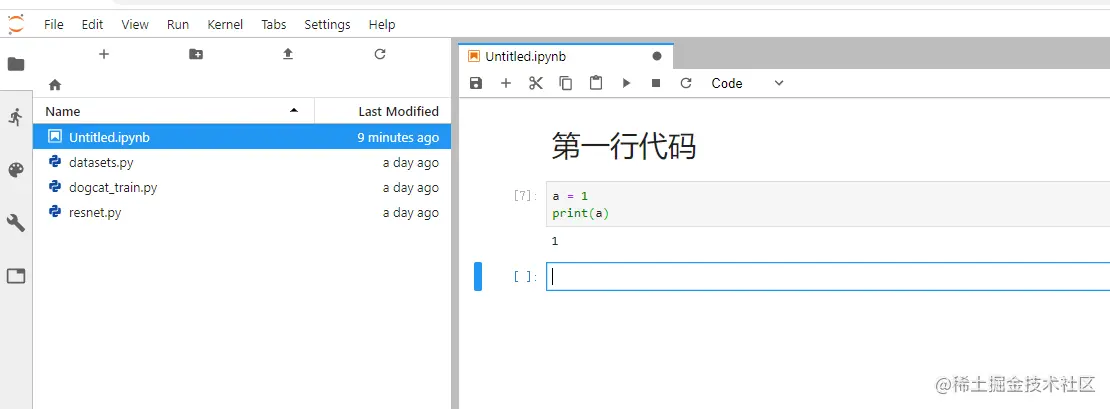Click the Upload Files icon

[287, 54]
